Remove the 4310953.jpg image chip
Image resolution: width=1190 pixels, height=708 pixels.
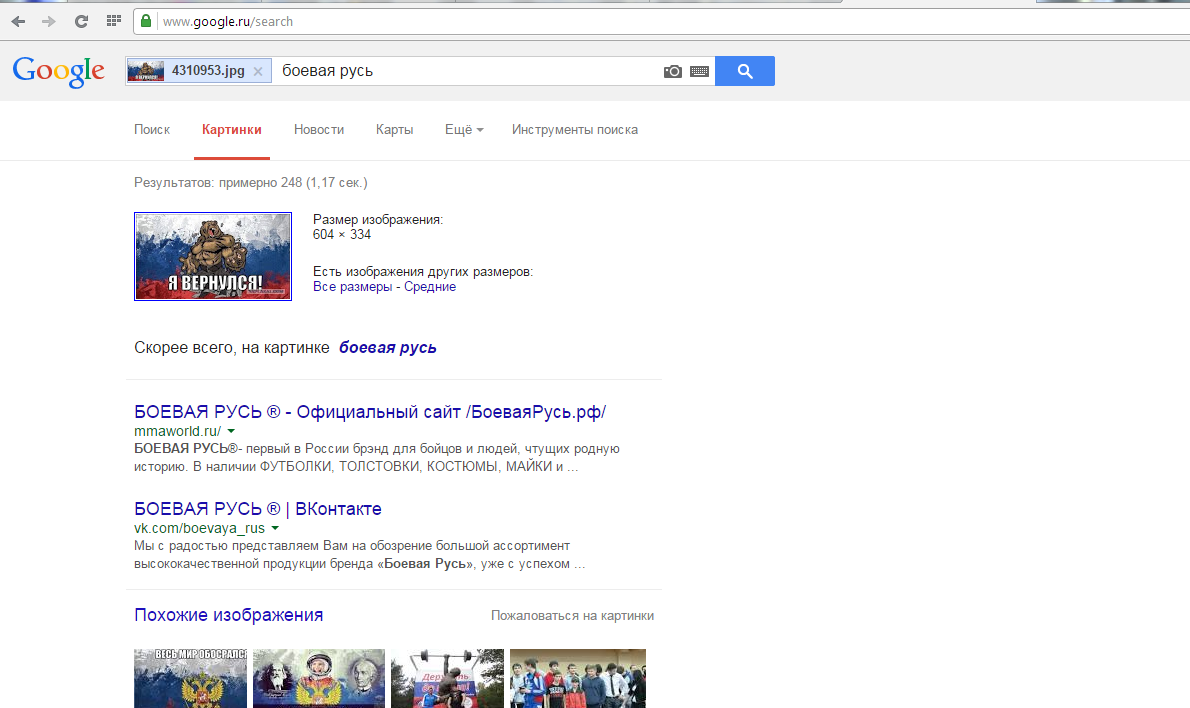(x=258, y=71)
